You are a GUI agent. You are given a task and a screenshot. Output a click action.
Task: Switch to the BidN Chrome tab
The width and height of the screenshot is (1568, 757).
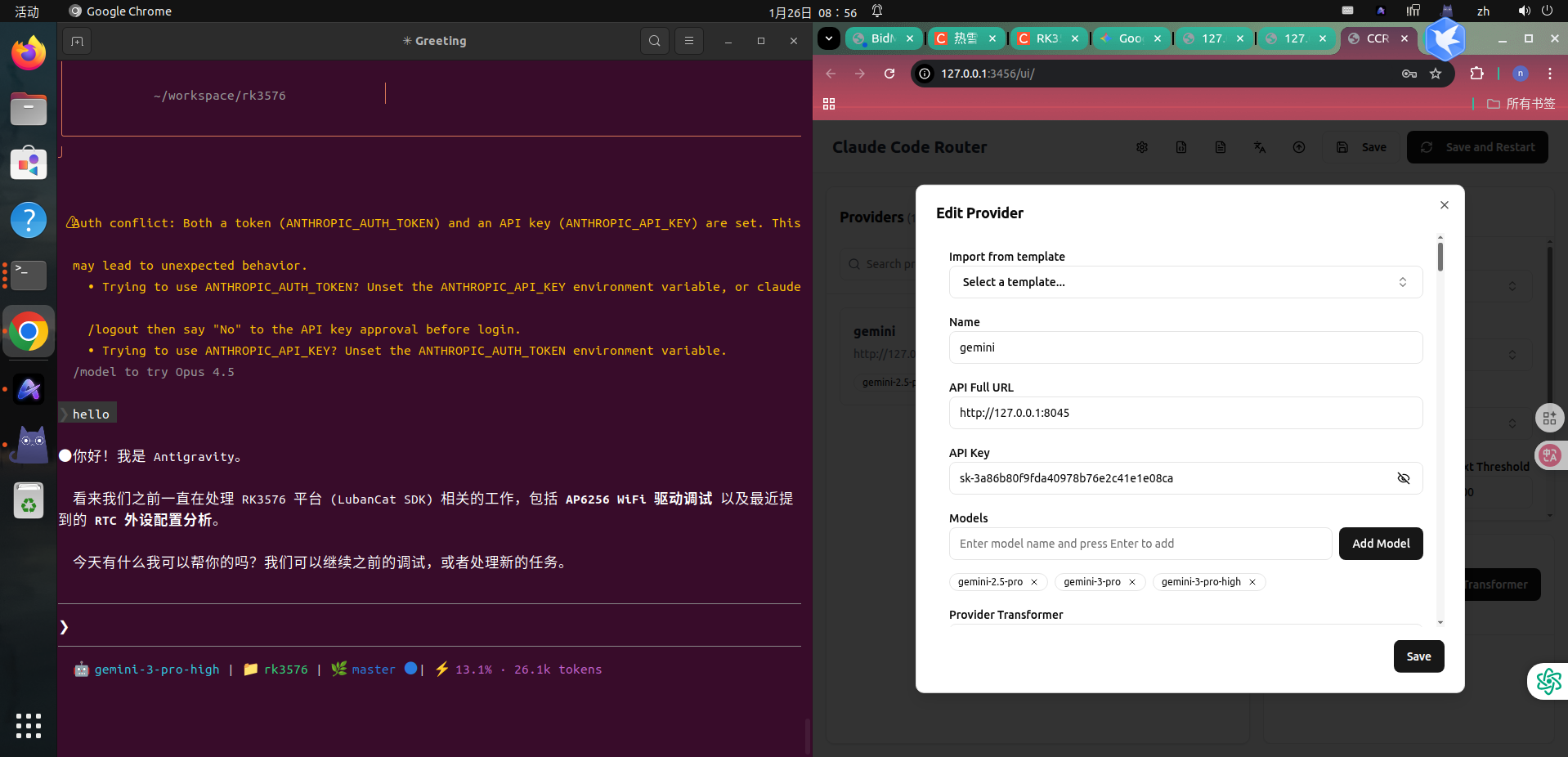tap(881, 38)
